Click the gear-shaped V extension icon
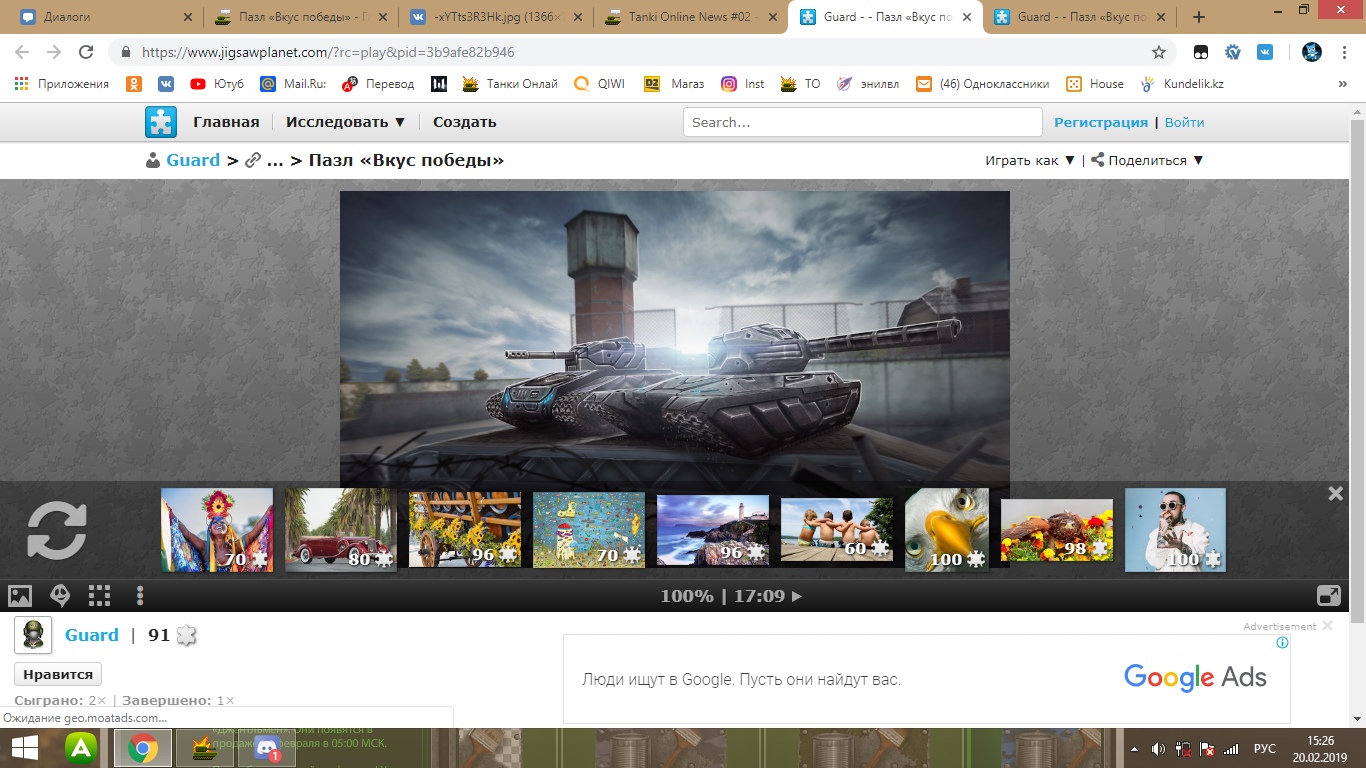The image size is (1366, 768). point(1233,52)
